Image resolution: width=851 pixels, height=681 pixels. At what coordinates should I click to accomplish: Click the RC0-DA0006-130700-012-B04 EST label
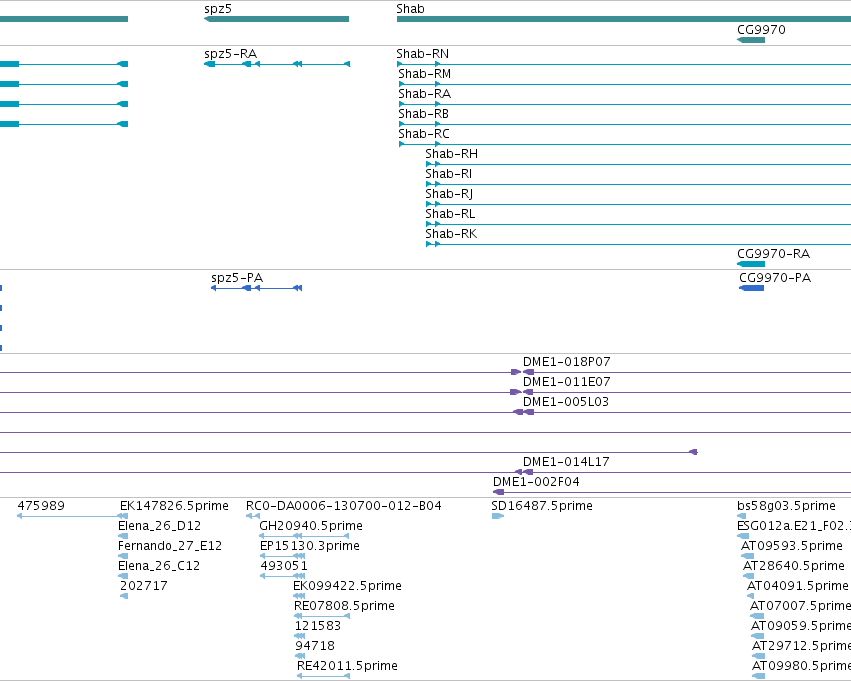344,506
